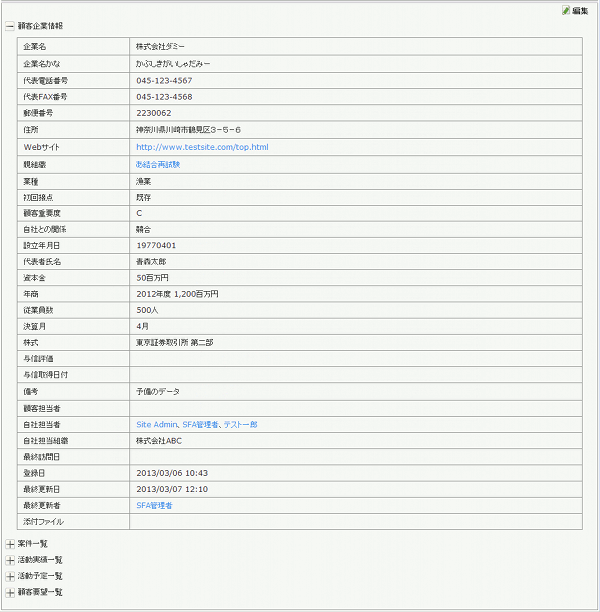Click the 与信評価 field label
600x612 pixels.
(x=38, y=359)
